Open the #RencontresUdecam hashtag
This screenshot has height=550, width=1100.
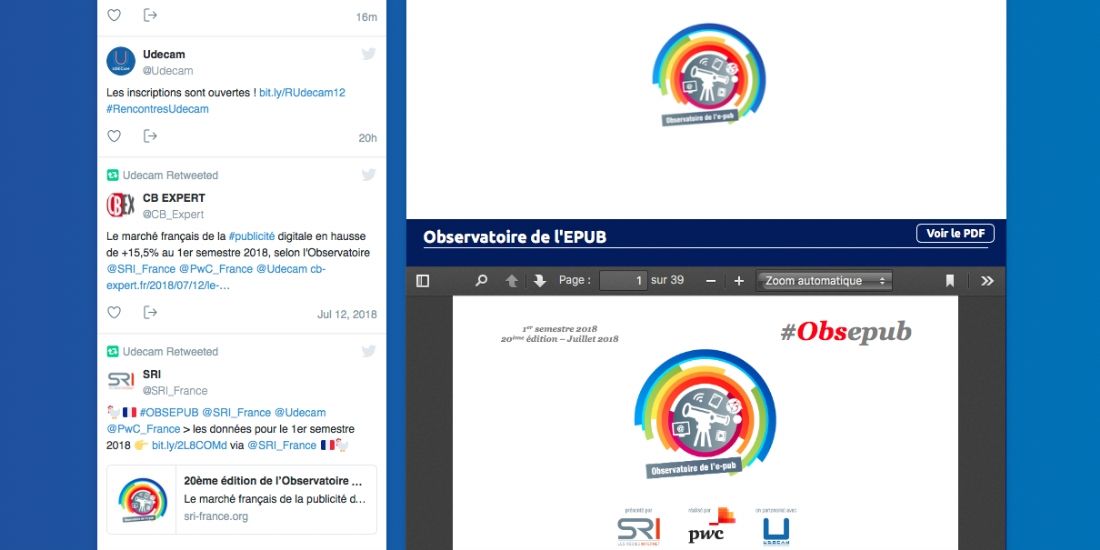tap(157, 109)
